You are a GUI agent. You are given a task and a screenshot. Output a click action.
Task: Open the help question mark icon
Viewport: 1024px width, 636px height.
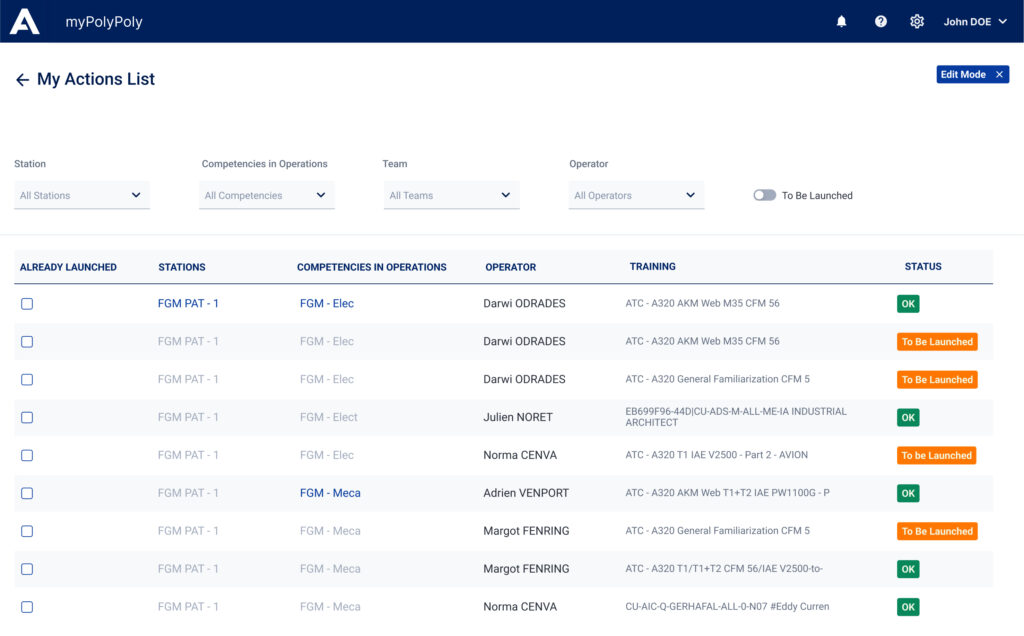881,21
